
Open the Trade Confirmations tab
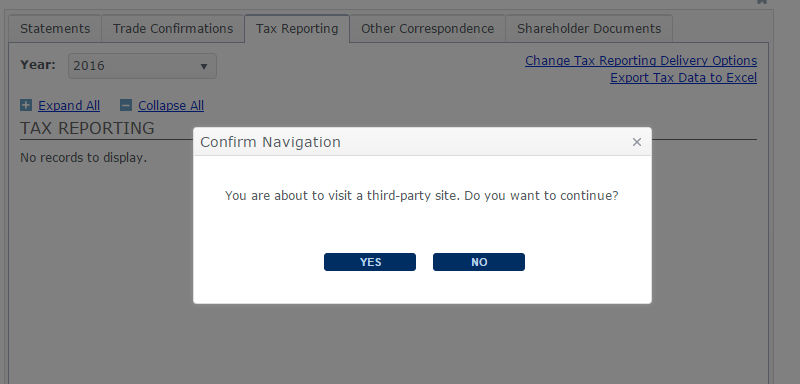pyautogui.click(x=173, y=29)
